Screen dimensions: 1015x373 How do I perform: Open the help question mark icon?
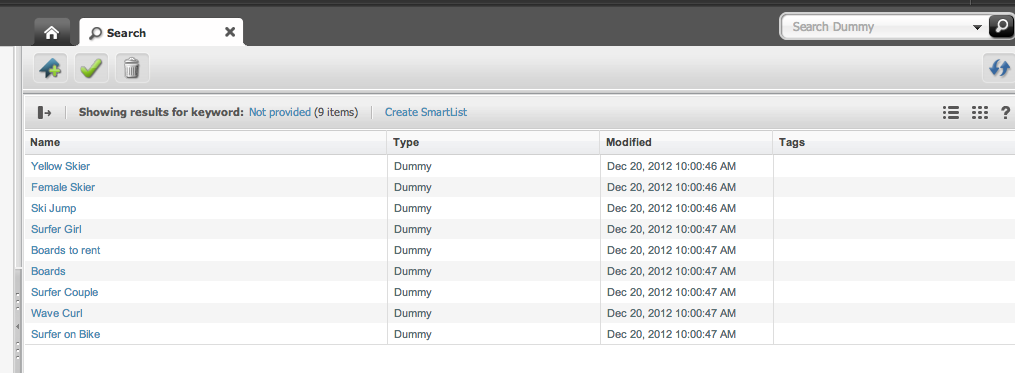coord(1005,113)
